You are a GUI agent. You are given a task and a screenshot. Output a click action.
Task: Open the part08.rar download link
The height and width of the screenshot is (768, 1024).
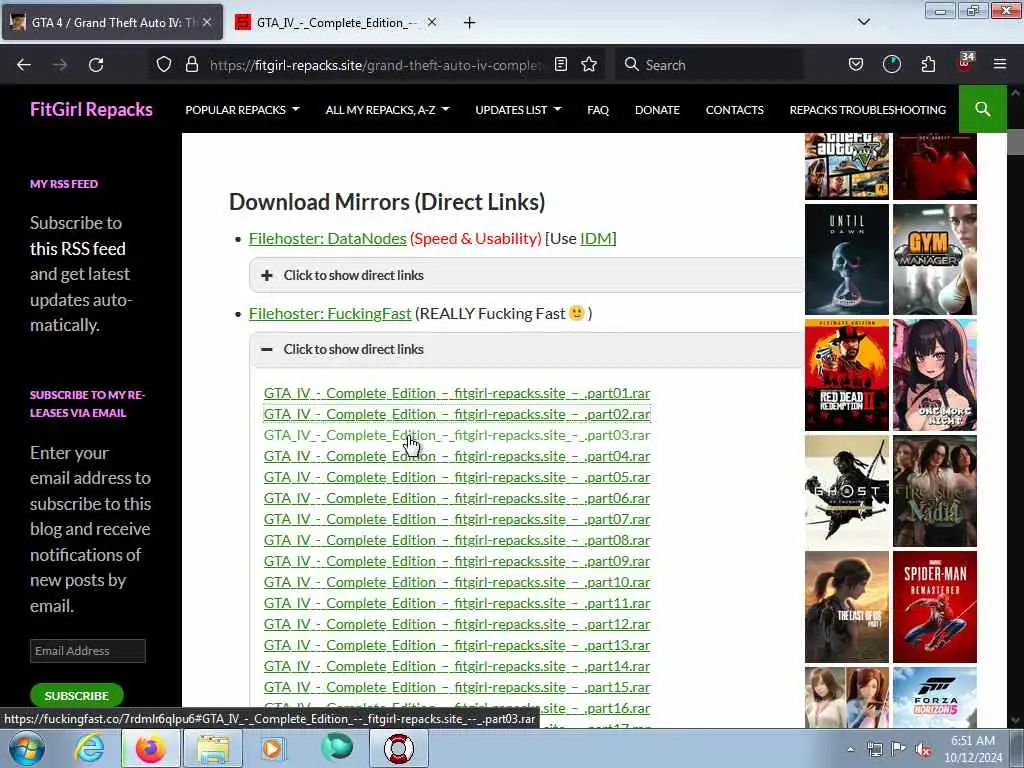456,540
